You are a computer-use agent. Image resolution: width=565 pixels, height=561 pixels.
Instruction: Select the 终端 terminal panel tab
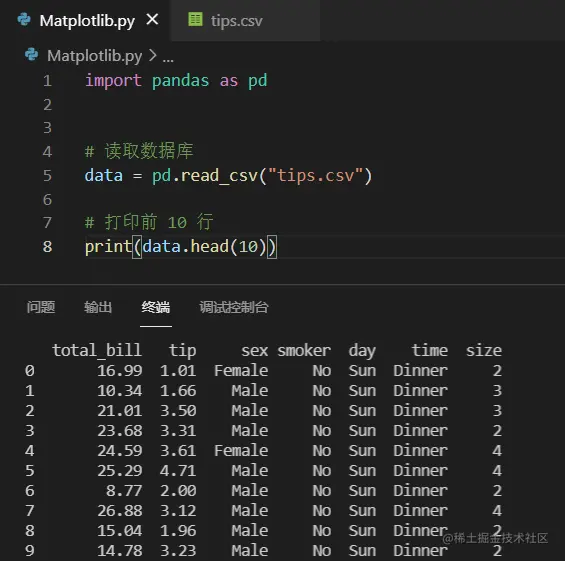pos(156,307)
